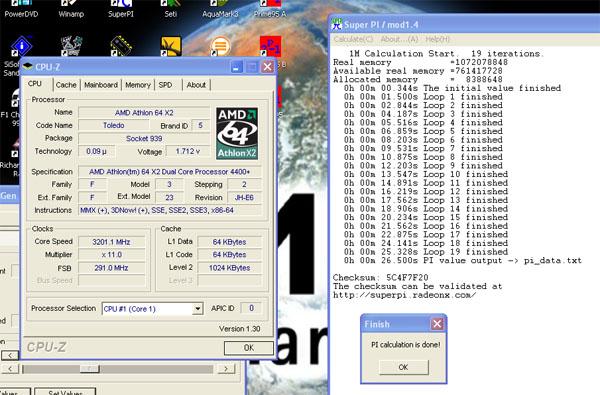Click the Instructions field MMX list
Viewport: 600px width, 395px height.
point(170,210)
